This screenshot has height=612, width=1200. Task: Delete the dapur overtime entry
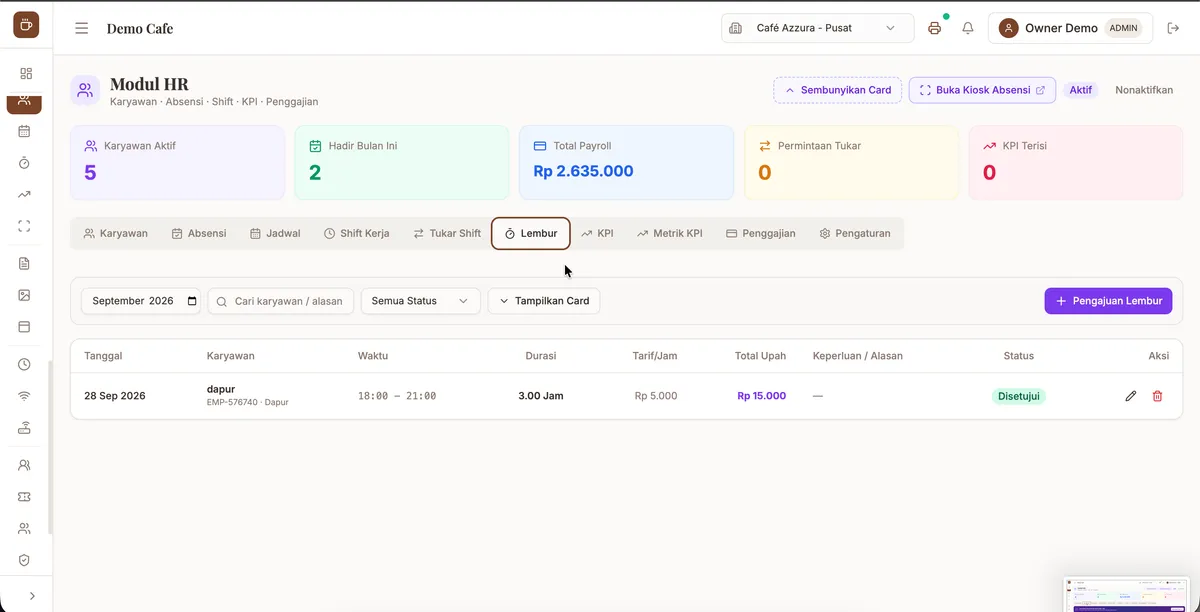(x=1158, y=396)
